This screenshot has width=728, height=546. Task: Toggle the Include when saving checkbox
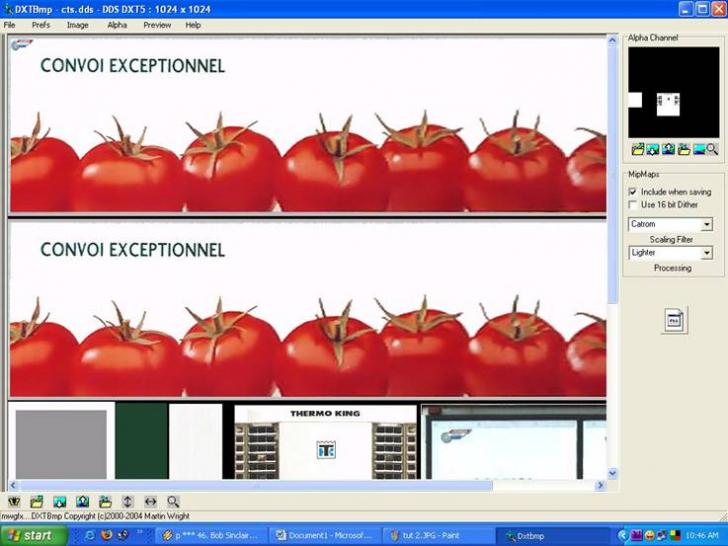point(633,191)
